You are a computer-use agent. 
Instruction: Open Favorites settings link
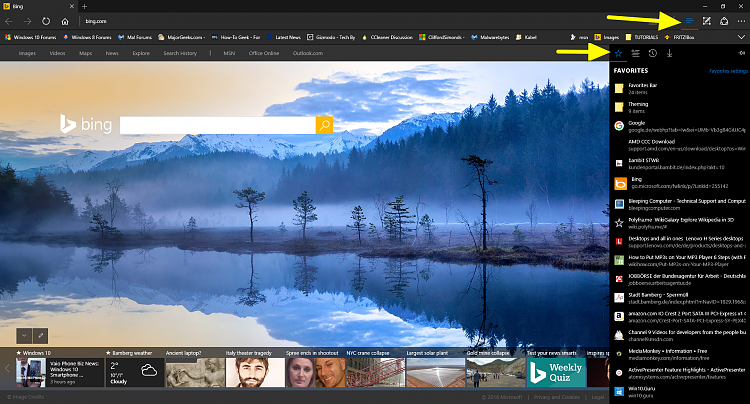(728, 71)
